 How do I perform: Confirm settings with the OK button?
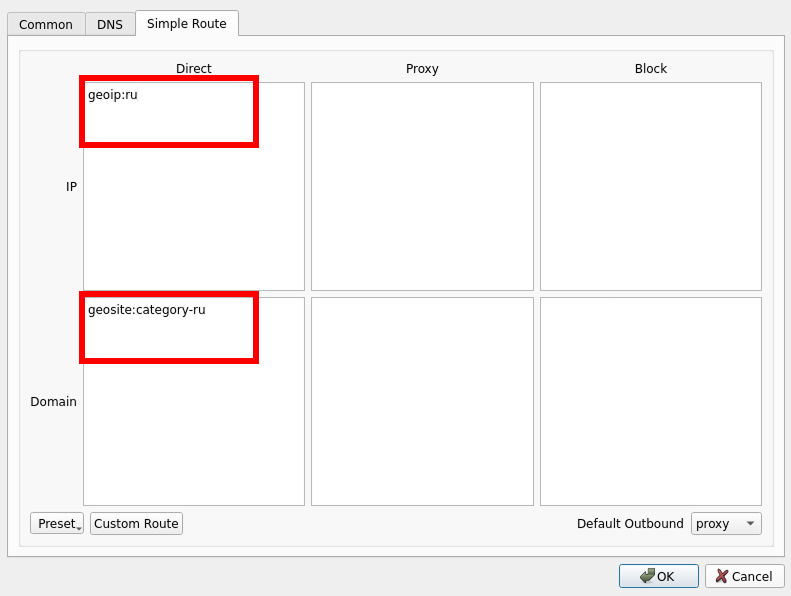658,576
